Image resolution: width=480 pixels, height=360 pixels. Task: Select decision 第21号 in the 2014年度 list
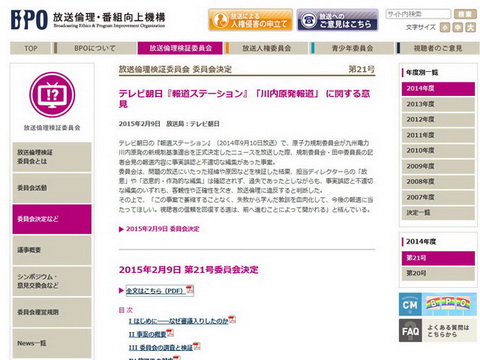pyautogui.click(x=438, y=258)
